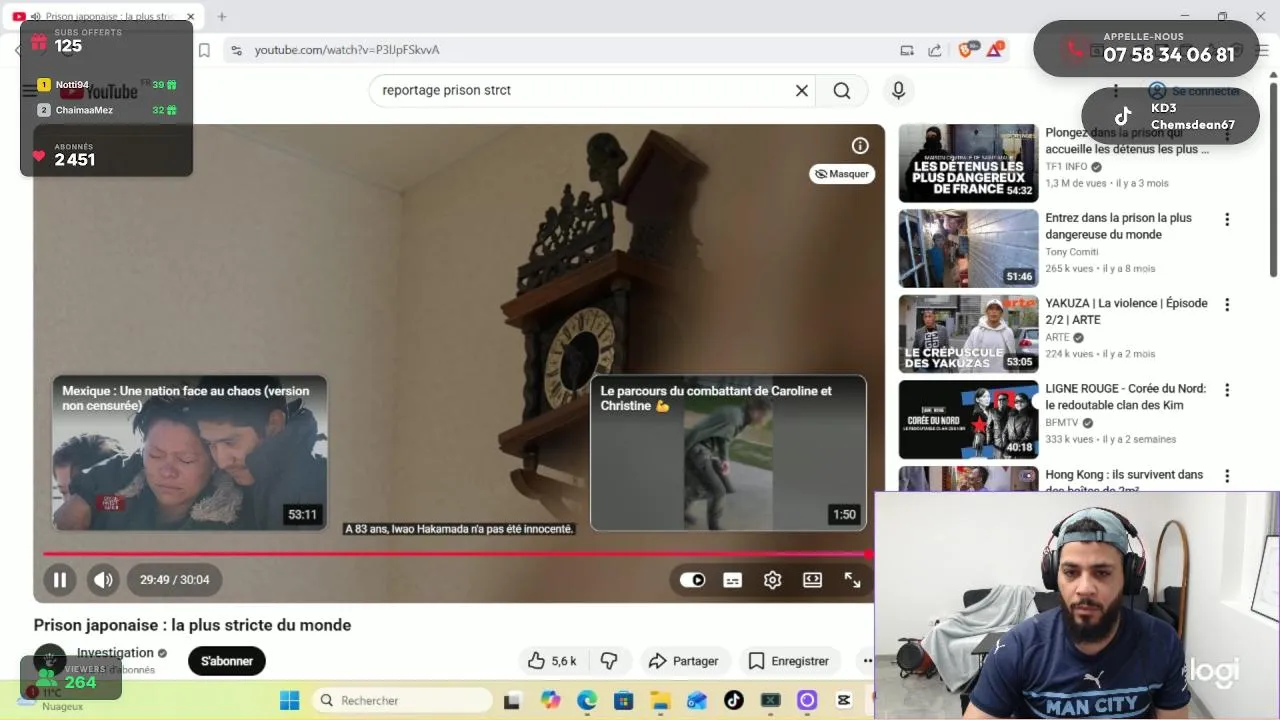Open options menu for Entrez dans la prison video

1227,219
